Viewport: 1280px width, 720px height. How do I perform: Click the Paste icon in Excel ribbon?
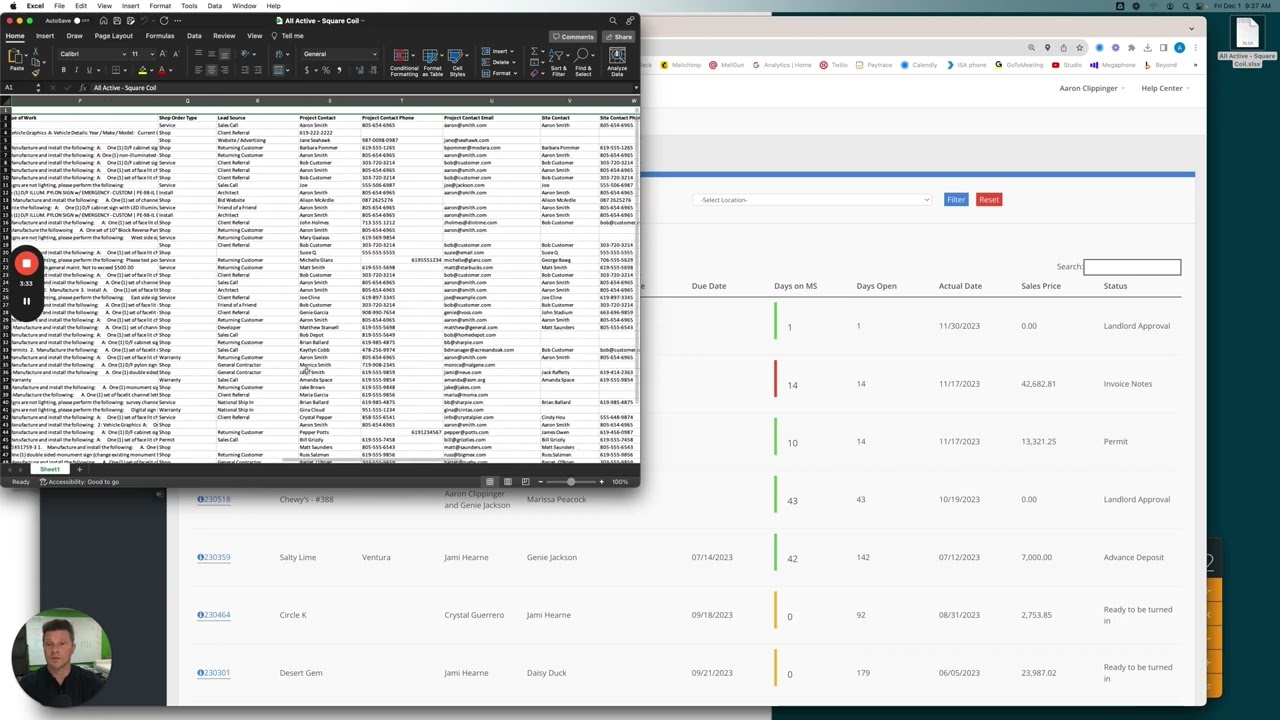pyautogui.click(x=17, y=58)
